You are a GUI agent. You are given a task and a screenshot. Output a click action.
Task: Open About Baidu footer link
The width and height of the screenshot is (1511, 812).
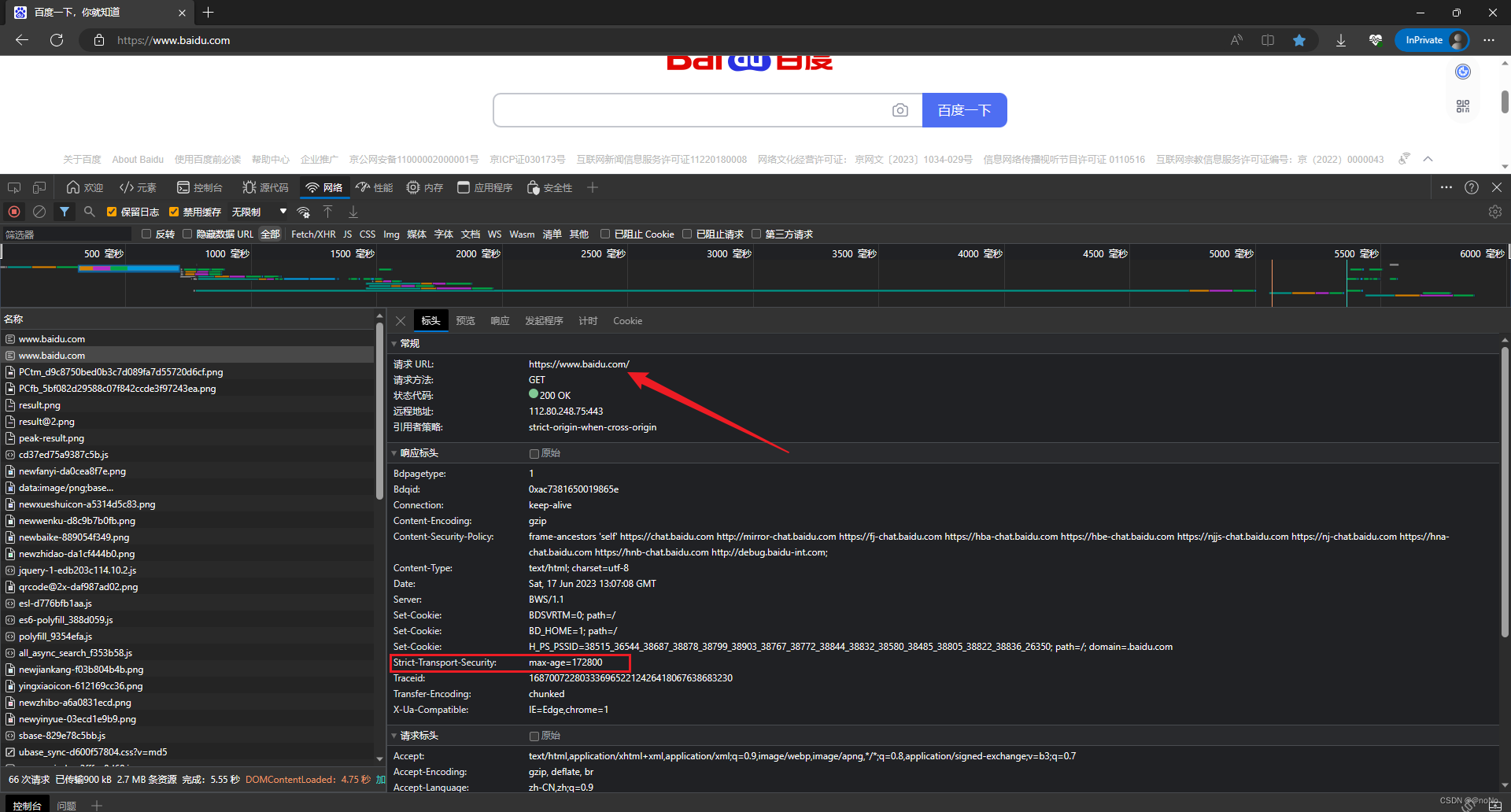click(138, 159)
